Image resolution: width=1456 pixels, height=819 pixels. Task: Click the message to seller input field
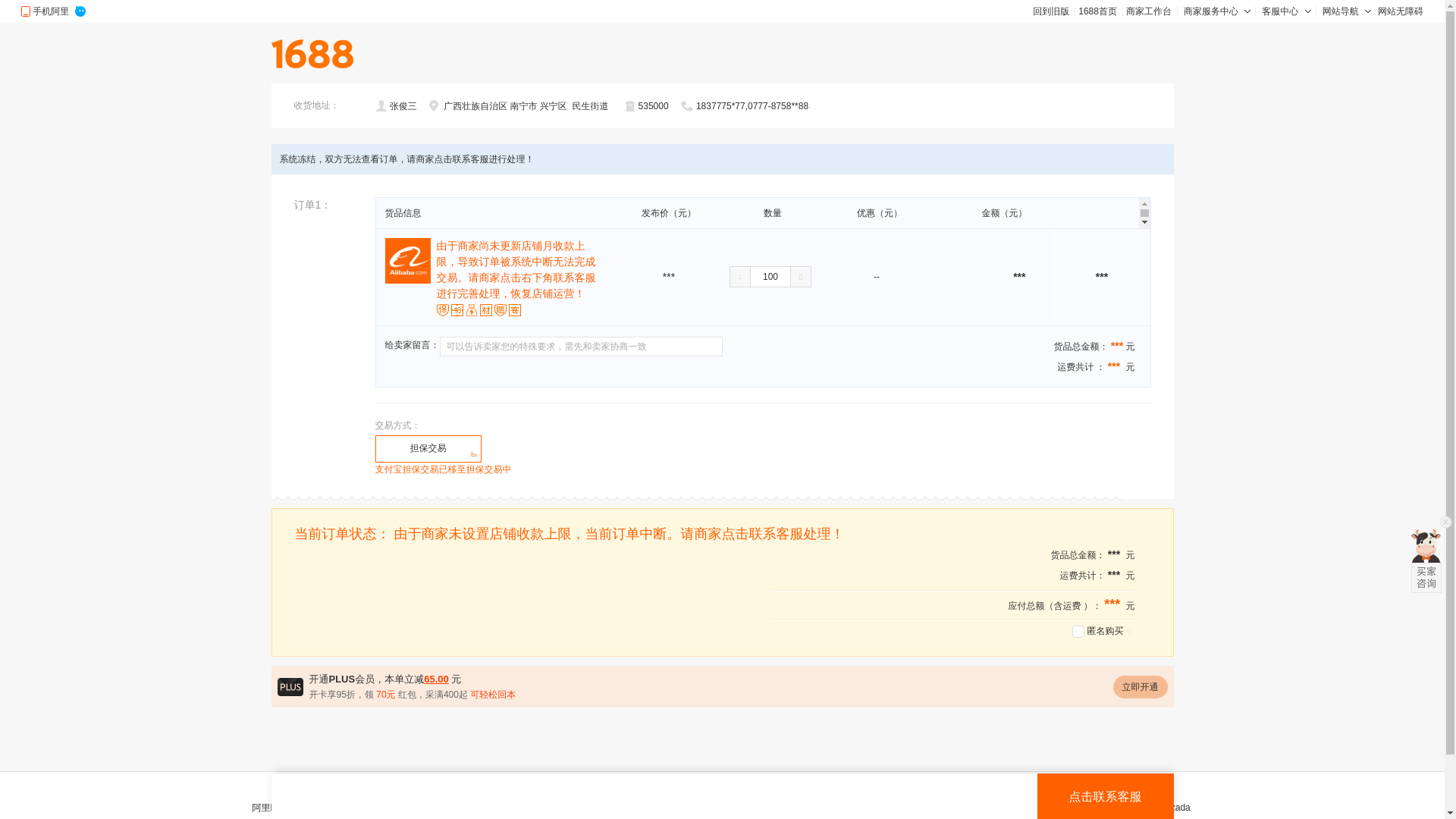(x=582, y=347)
